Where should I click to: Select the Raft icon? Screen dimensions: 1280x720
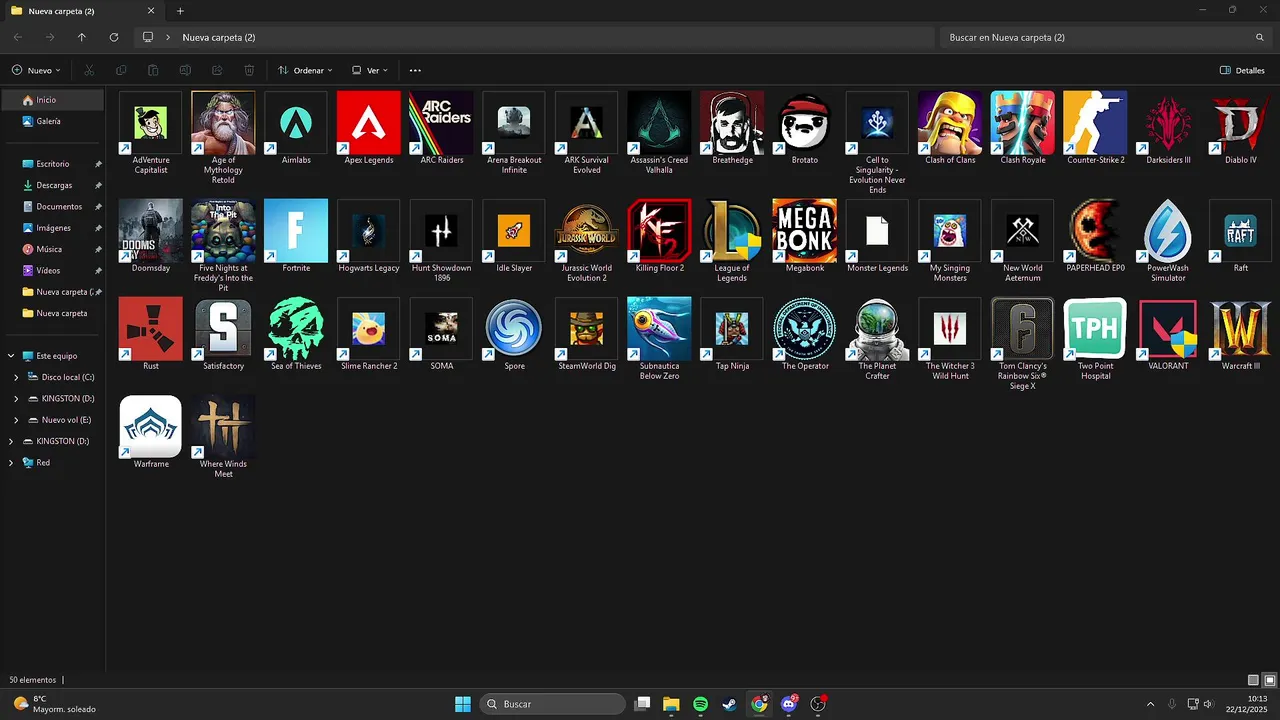coord(1240,231)
